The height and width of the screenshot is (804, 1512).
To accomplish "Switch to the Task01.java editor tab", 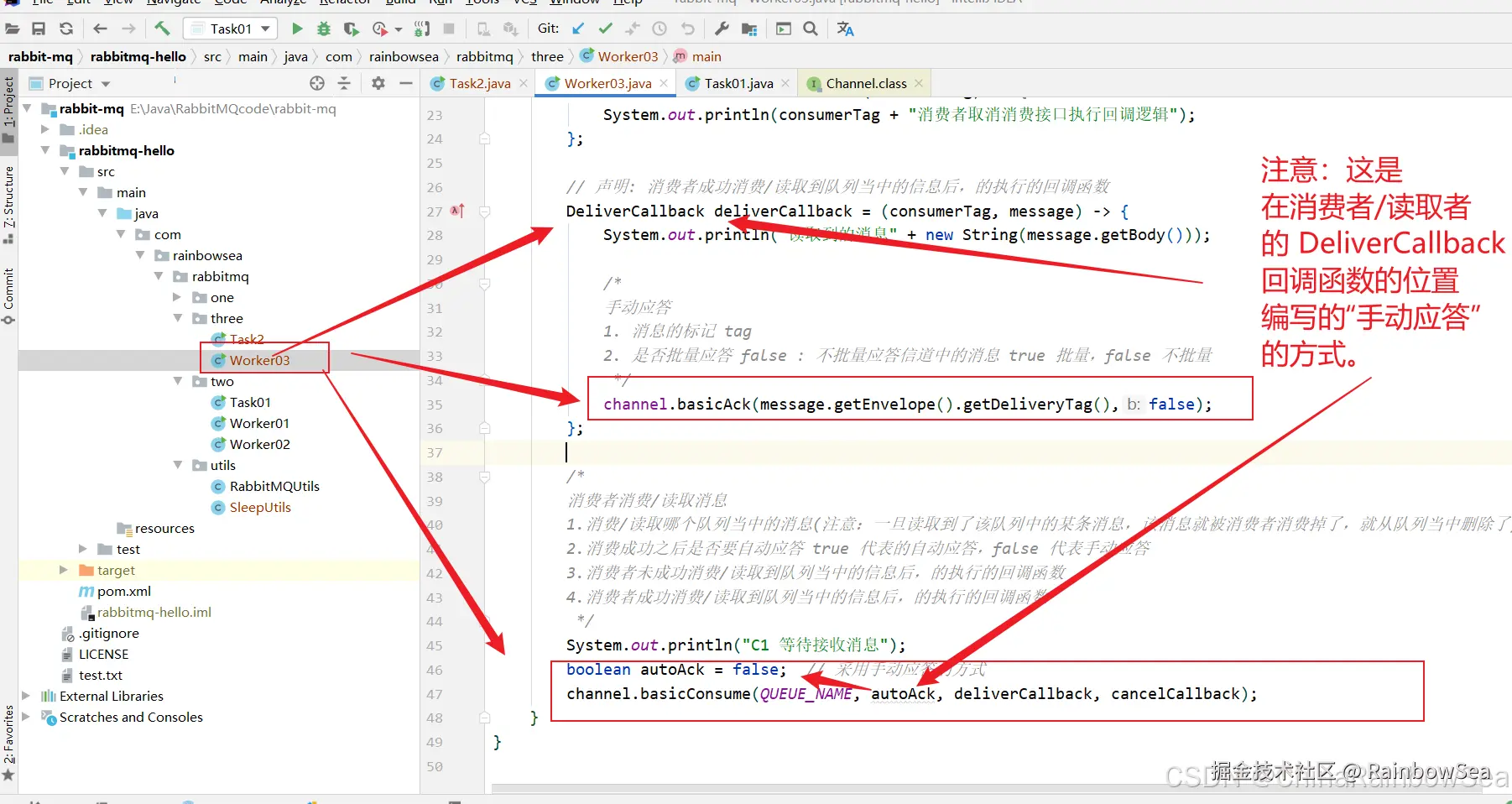I will tap(738, 83).
